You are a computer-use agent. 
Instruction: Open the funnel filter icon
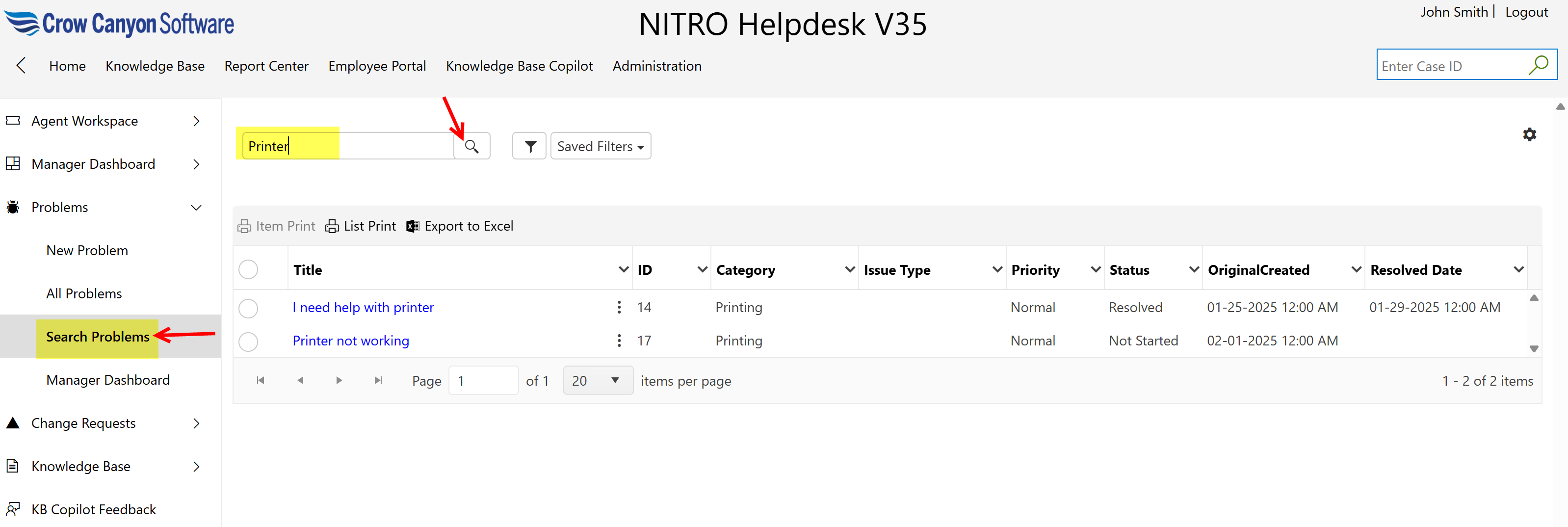[529, 147]
